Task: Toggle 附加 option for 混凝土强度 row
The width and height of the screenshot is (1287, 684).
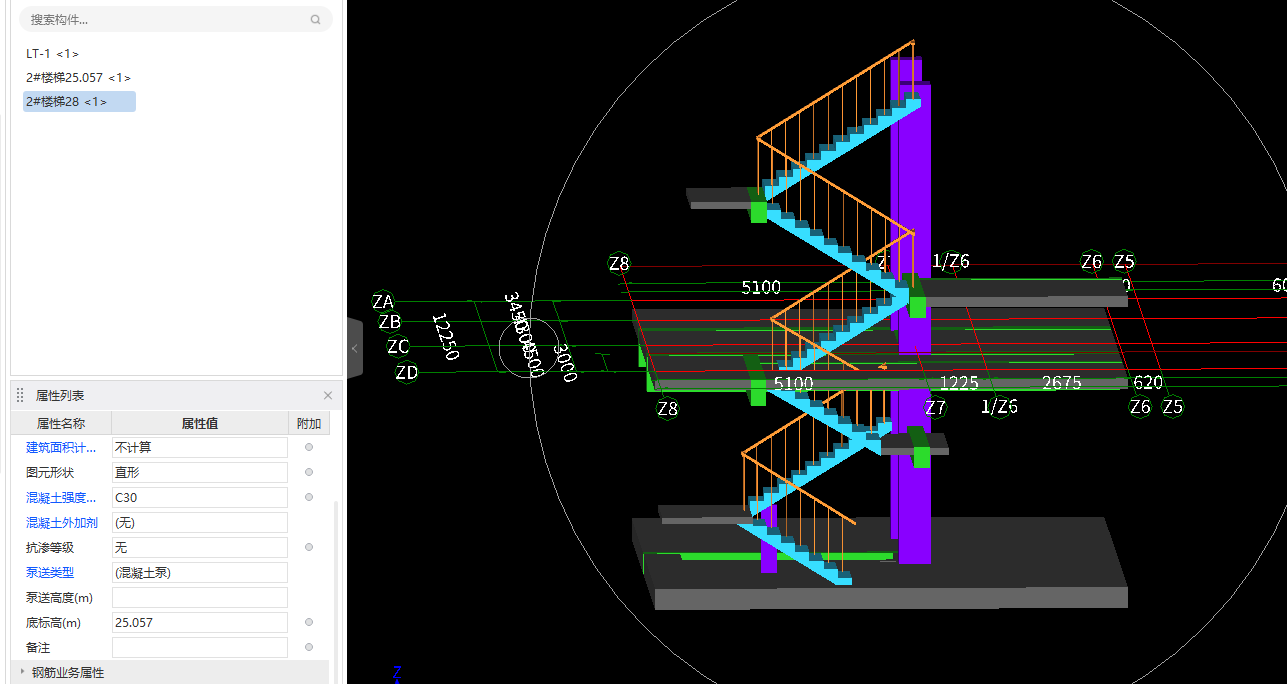Action: pyautogui.click(x=309, y=497)
